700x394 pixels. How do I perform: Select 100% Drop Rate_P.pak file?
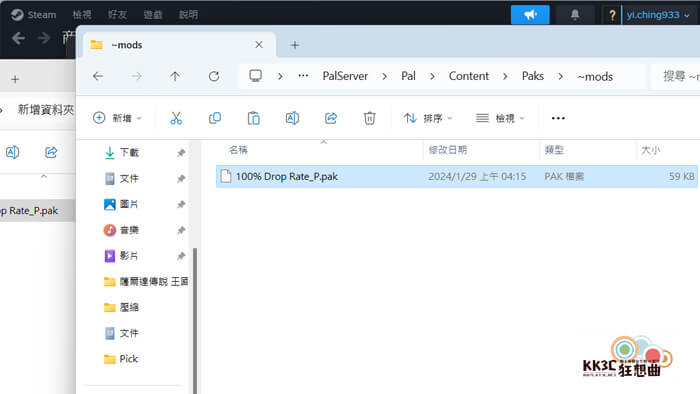(456, 176)
